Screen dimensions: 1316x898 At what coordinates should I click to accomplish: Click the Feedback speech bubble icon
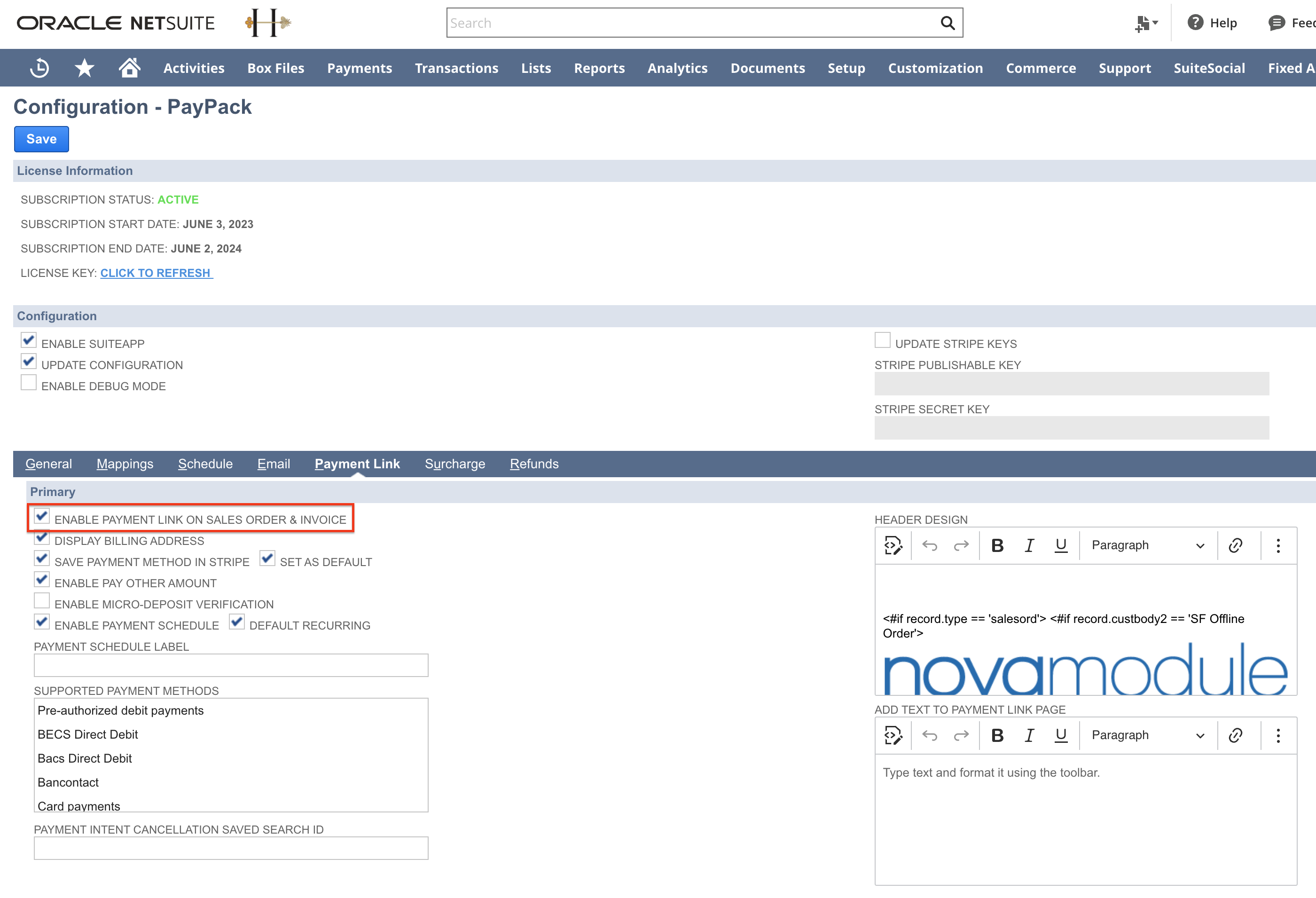tap(1277, 23)
